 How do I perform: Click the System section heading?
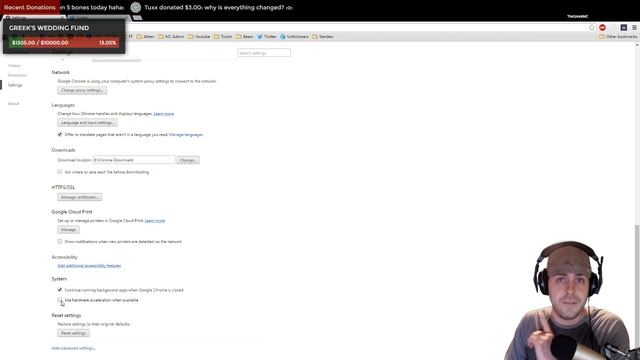tap(59, 279)
